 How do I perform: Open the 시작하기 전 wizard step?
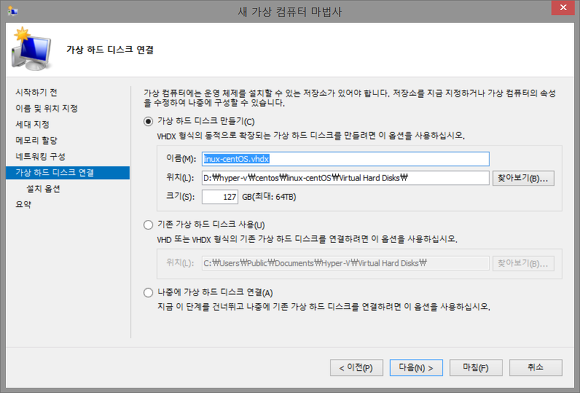coord(36,93)
